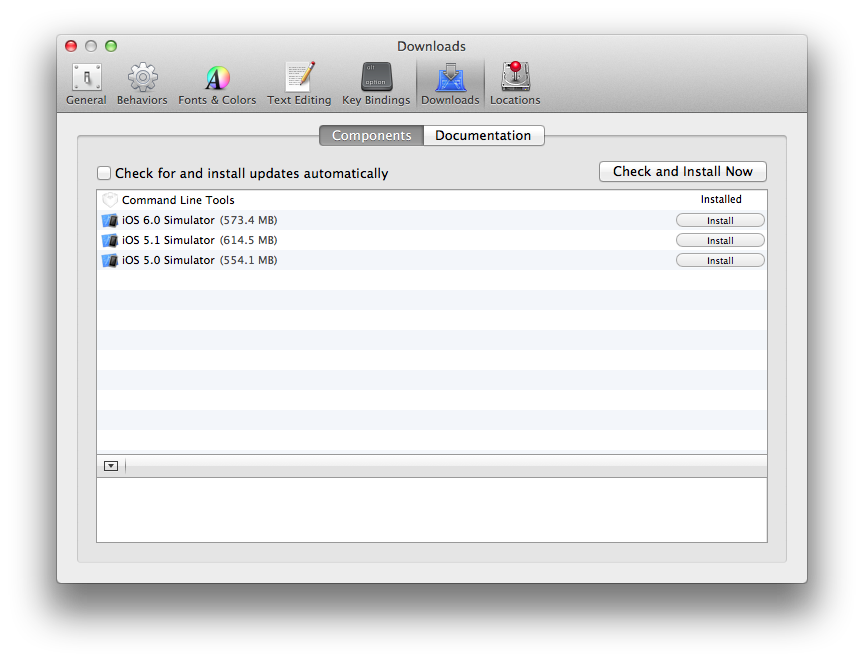Zoom the Downloads window with green button
The height and width of the screenshot is (662, 864).
[111, 46]
